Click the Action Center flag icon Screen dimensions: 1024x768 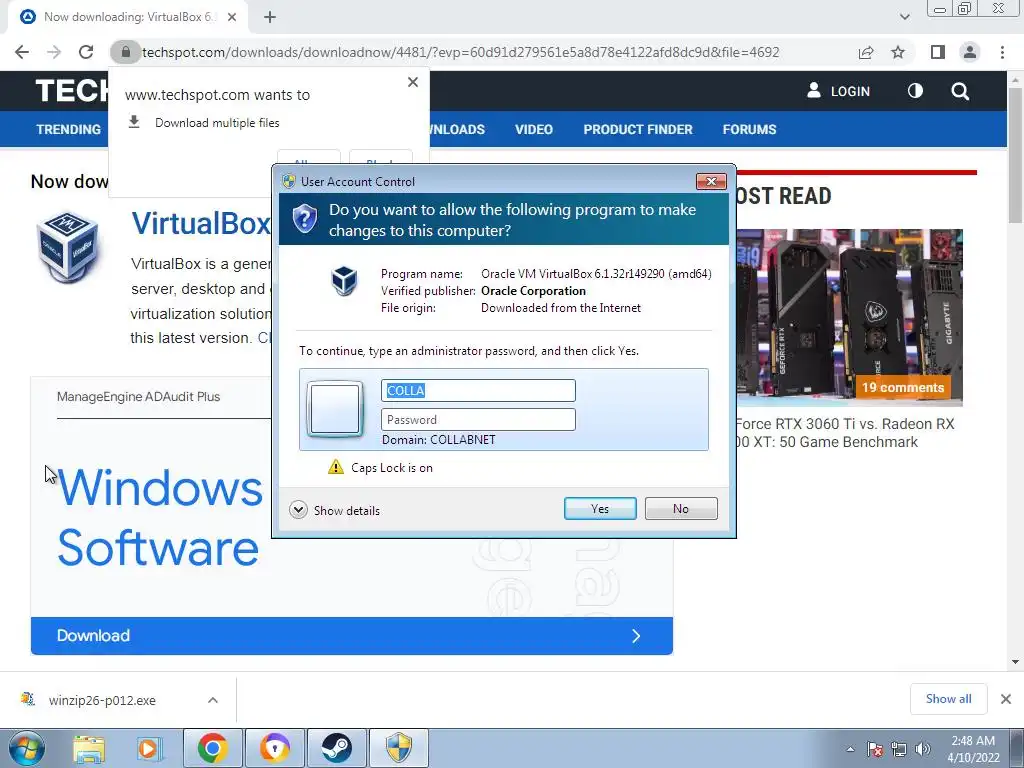[x=875, y=749]
